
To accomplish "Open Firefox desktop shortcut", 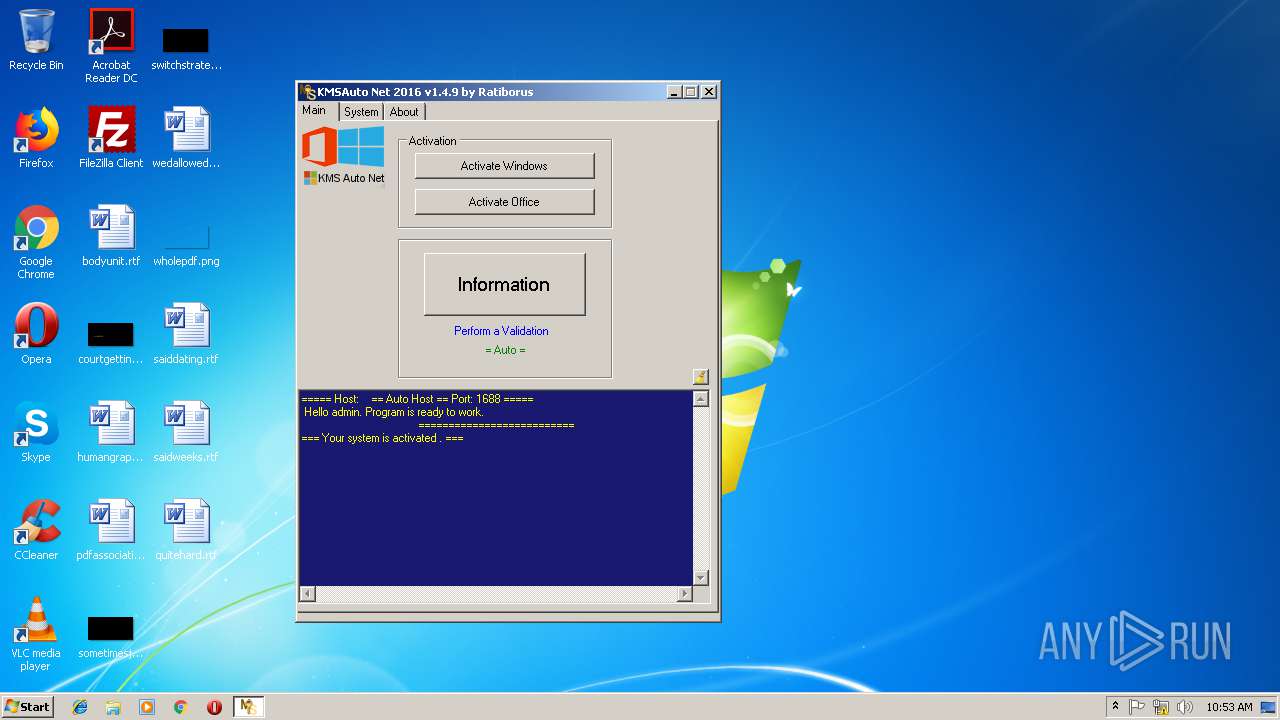I will click(36, 138).
